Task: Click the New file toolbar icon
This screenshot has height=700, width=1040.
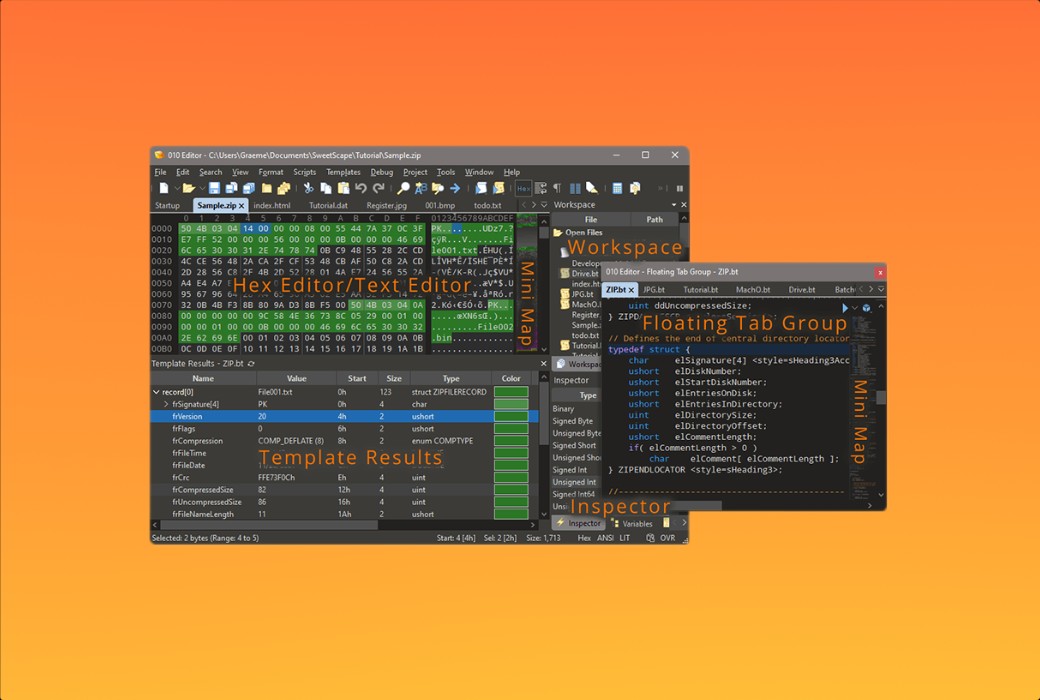Action: (x=163, y=188)
